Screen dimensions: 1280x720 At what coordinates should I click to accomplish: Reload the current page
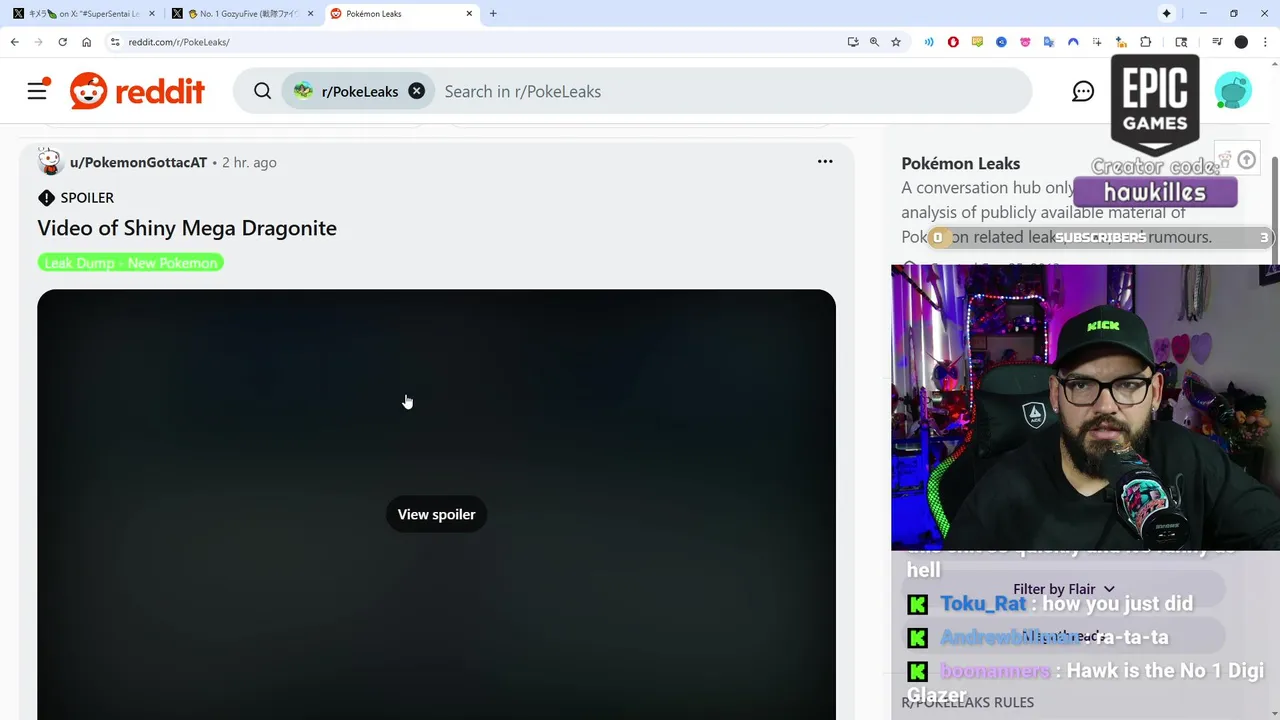[x=62, y=42]
